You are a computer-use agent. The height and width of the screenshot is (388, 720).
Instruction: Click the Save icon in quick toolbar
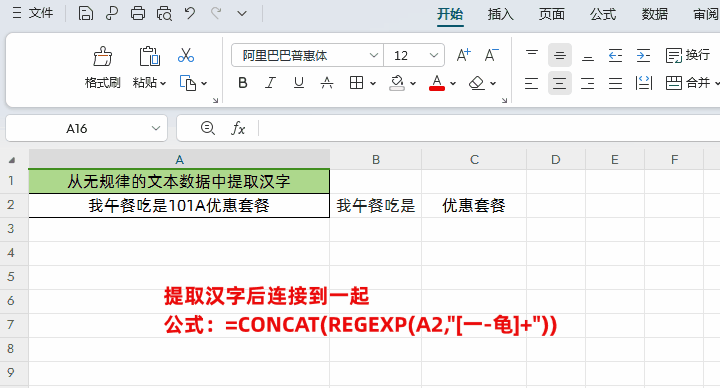click(85, 13)
